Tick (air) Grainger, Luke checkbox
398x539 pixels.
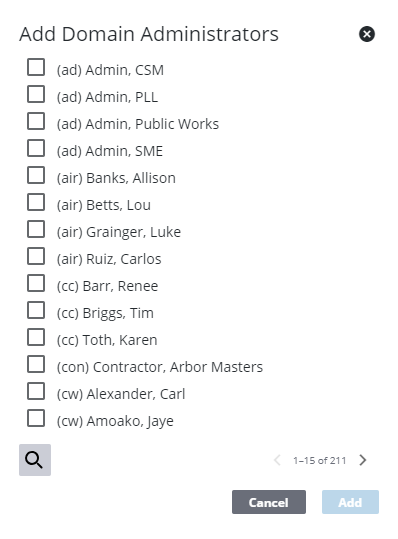point(36,229)
